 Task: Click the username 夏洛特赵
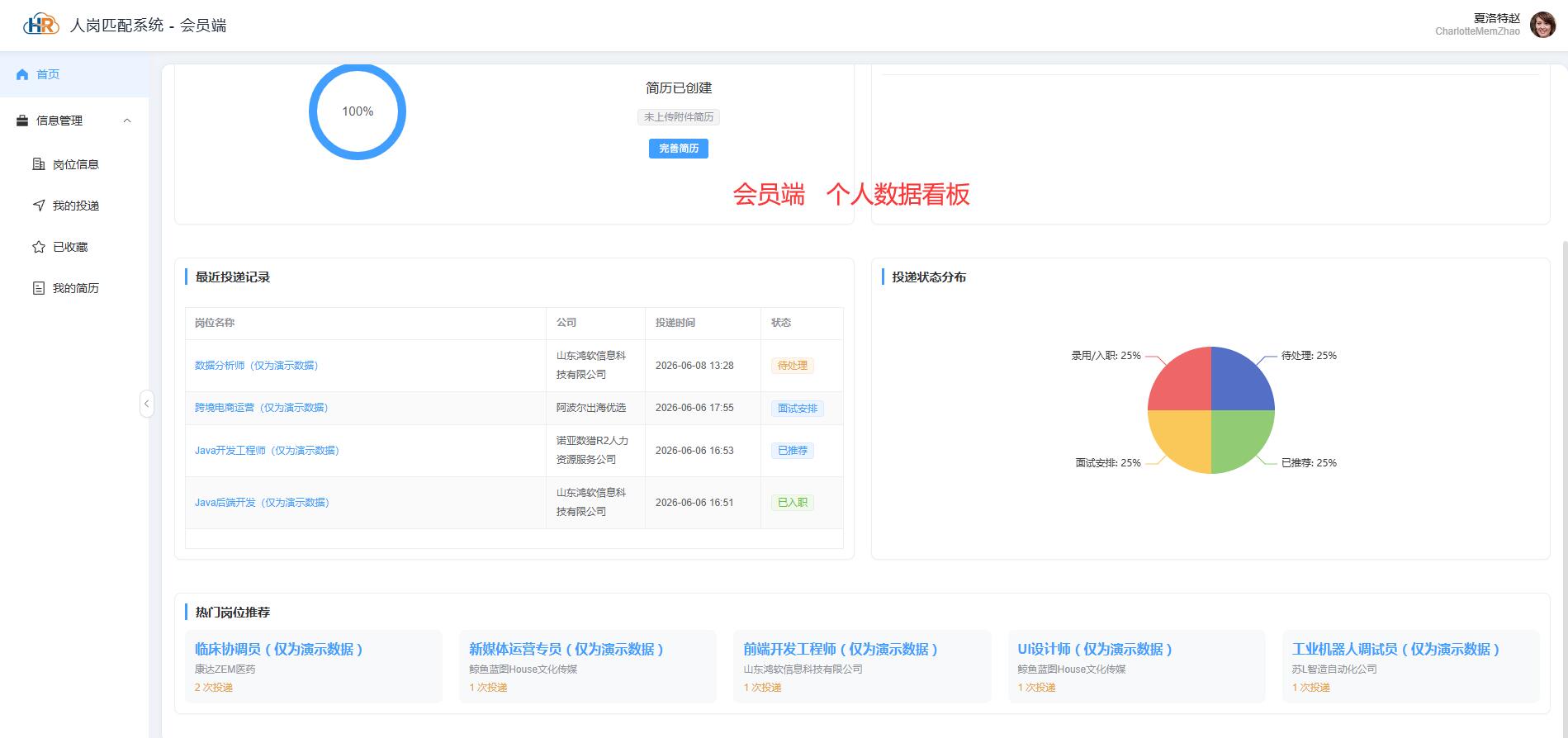1496,18
